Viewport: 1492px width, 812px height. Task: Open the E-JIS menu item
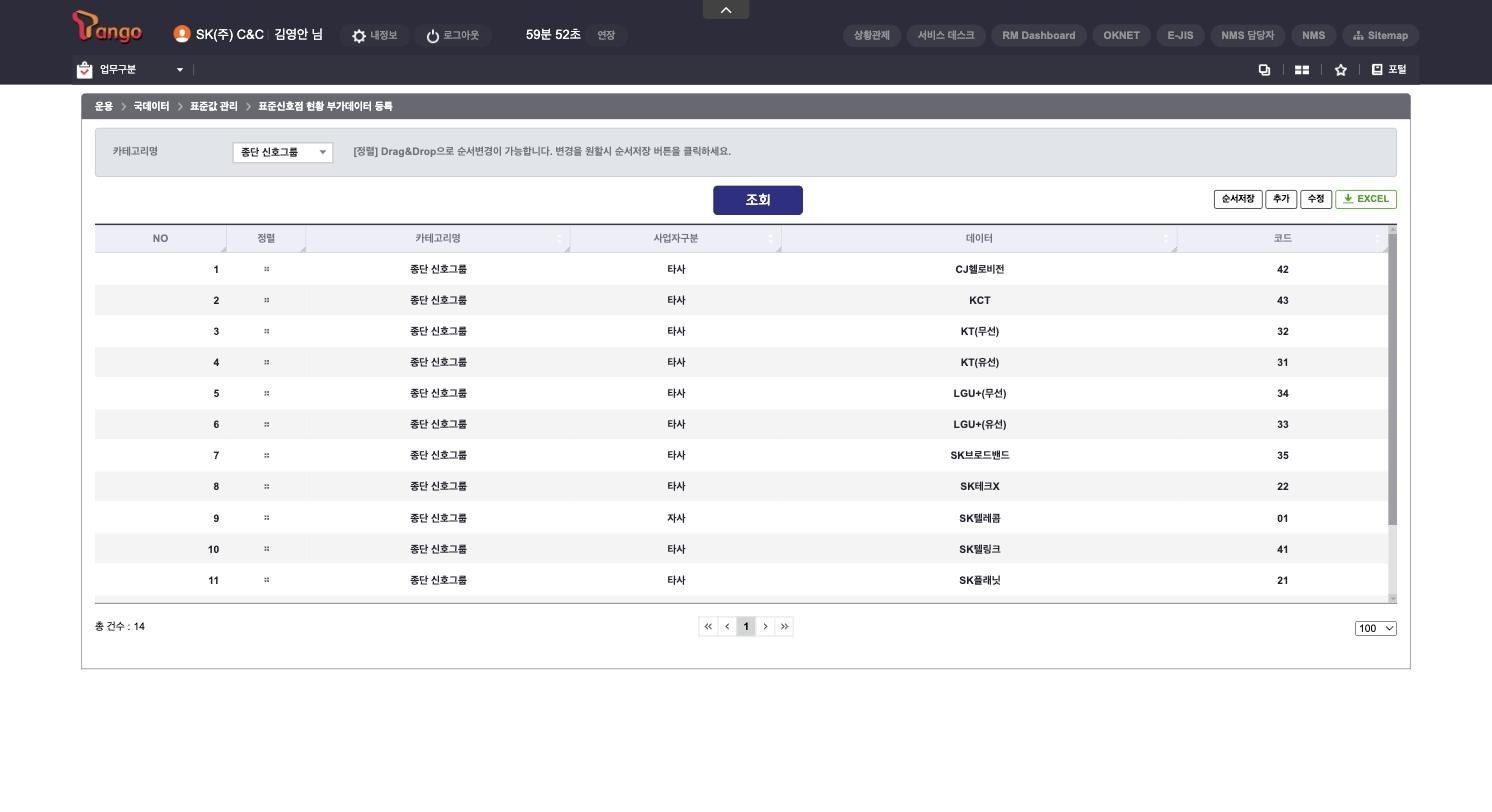[1180, 35]
